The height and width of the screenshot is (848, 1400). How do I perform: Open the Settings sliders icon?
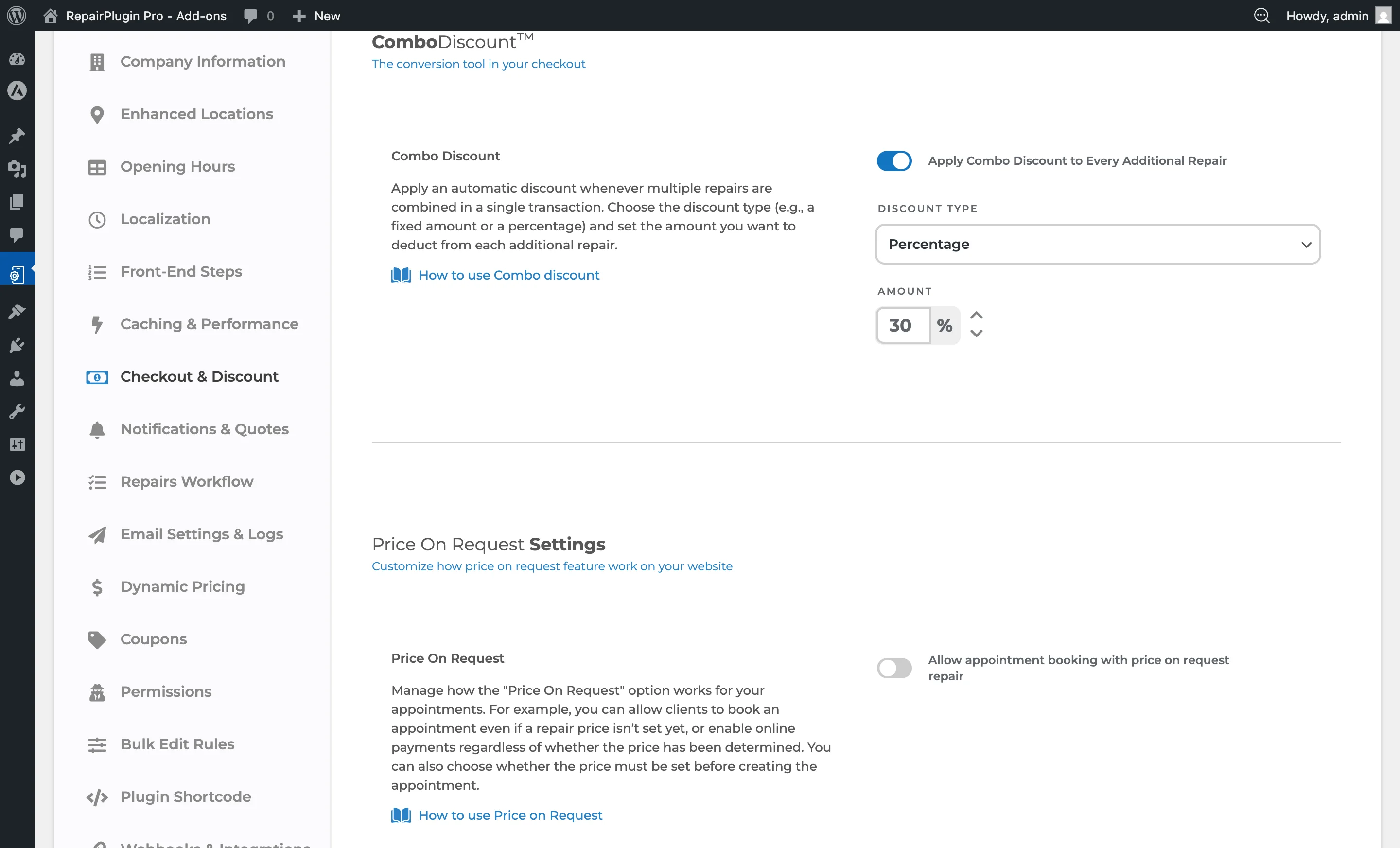pyautogui.click(x=17, y=444)
